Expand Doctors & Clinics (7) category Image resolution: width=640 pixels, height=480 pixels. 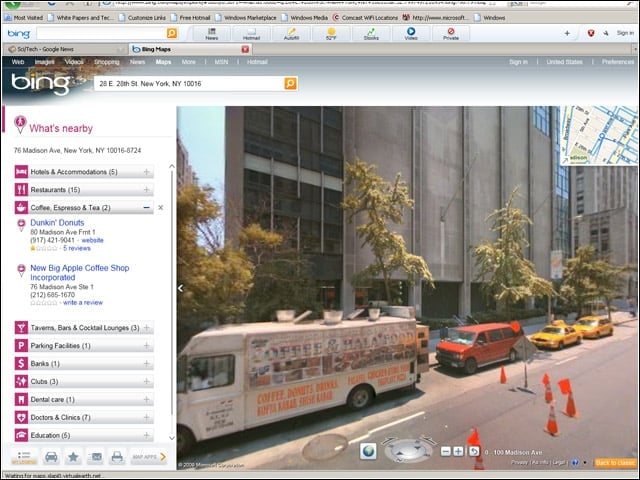146,418
